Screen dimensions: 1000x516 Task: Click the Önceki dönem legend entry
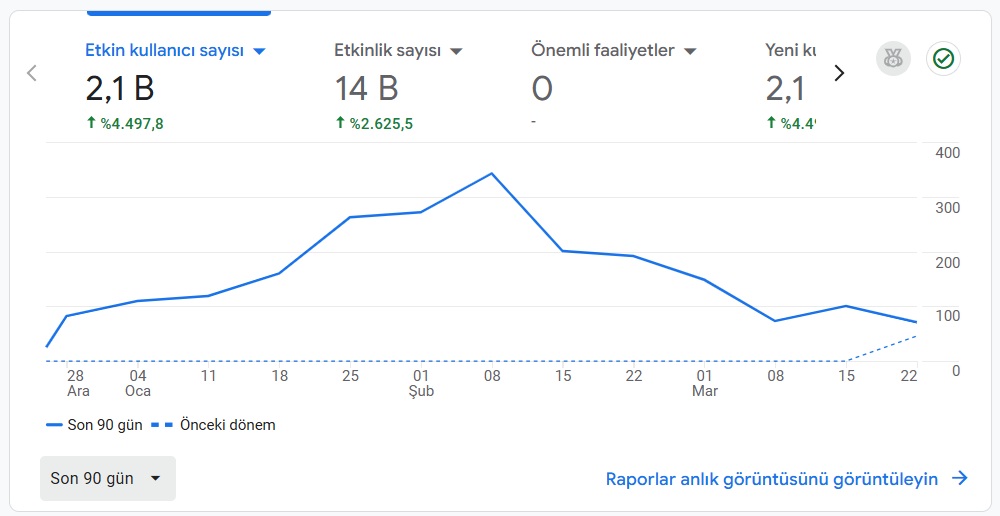point(214,425)
